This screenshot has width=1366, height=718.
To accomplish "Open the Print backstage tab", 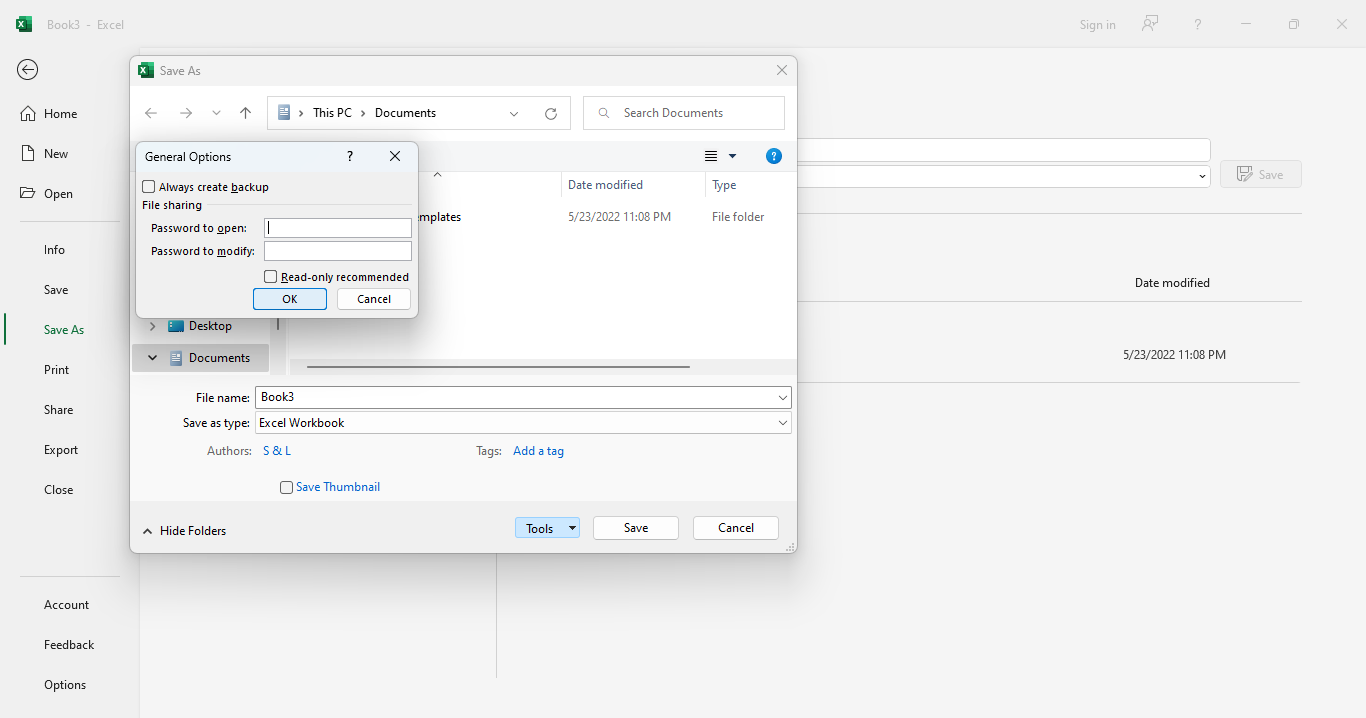I will point(57,370).
